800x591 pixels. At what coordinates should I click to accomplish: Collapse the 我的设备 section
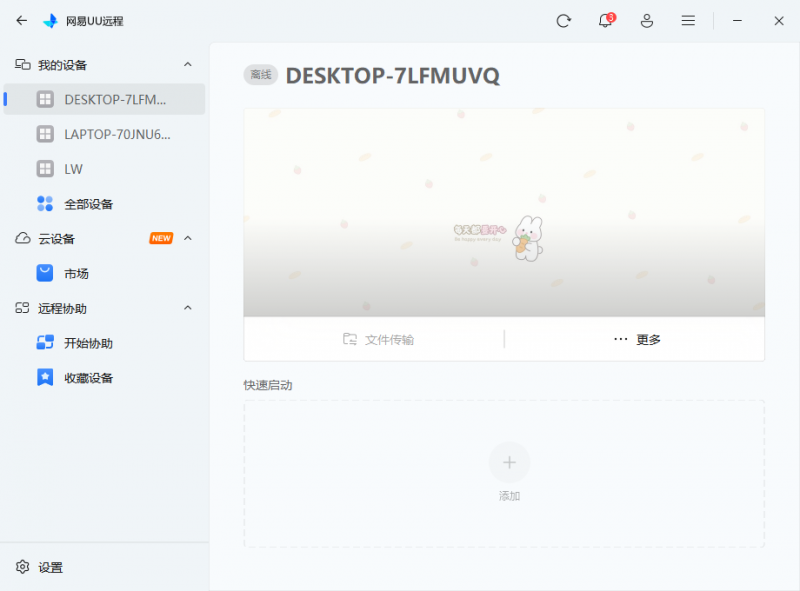(188, 63)
